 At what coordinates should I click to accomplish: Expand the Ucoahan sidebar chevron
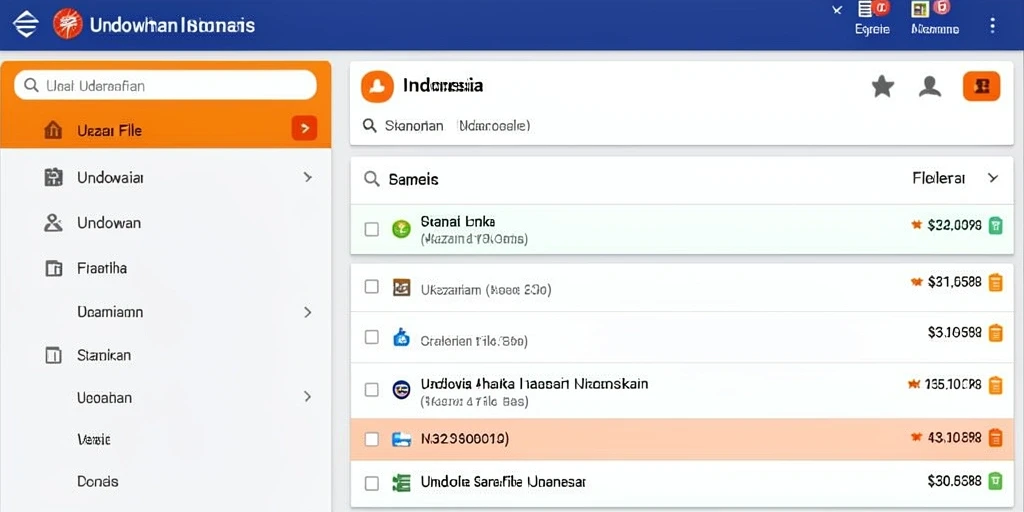point(308,396)
